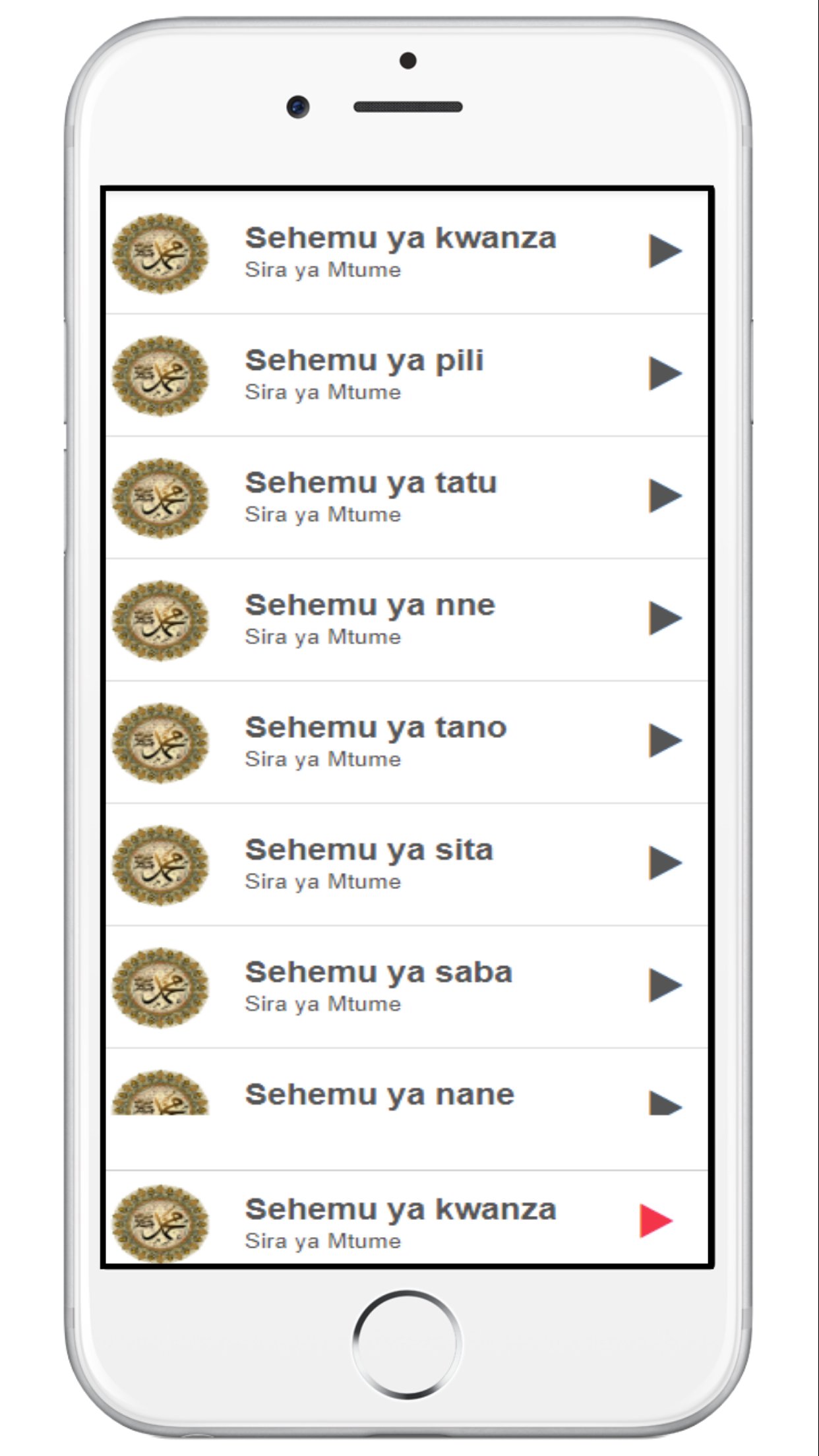Play Sehemu ya kwanza in the list

coord(664,251)
